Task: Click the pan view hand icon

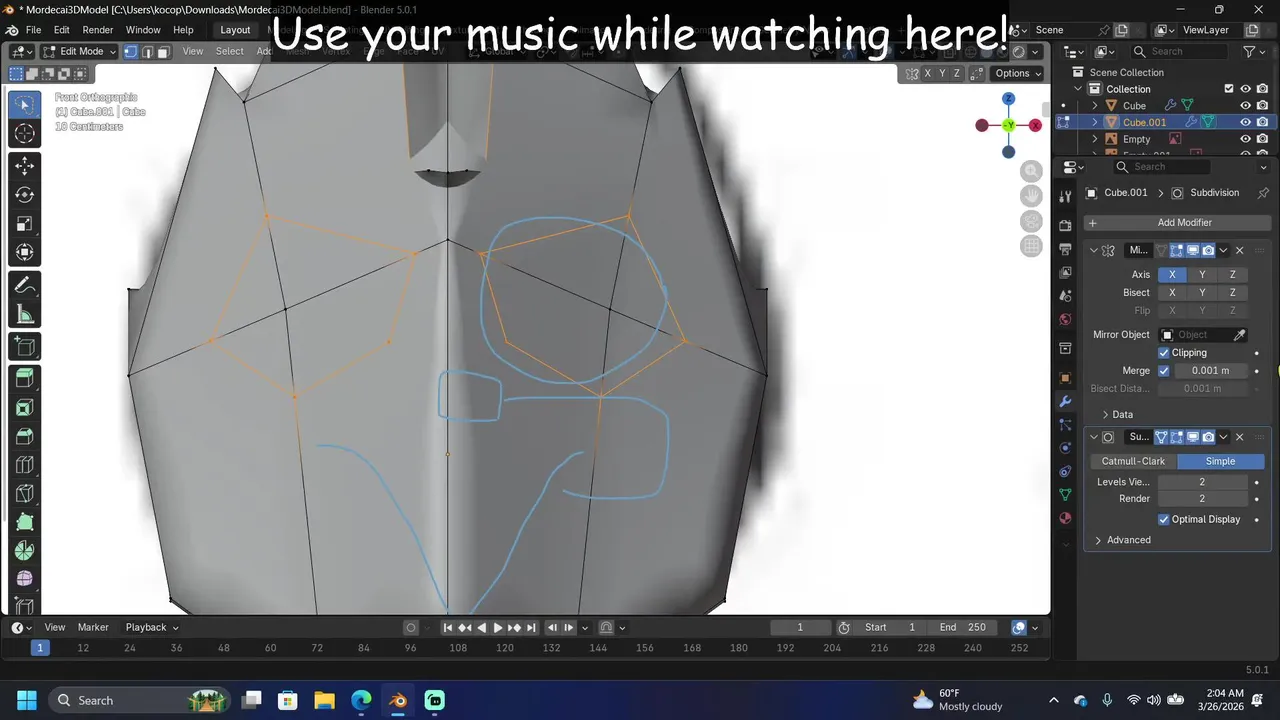Action: (x=1031, y=196)
